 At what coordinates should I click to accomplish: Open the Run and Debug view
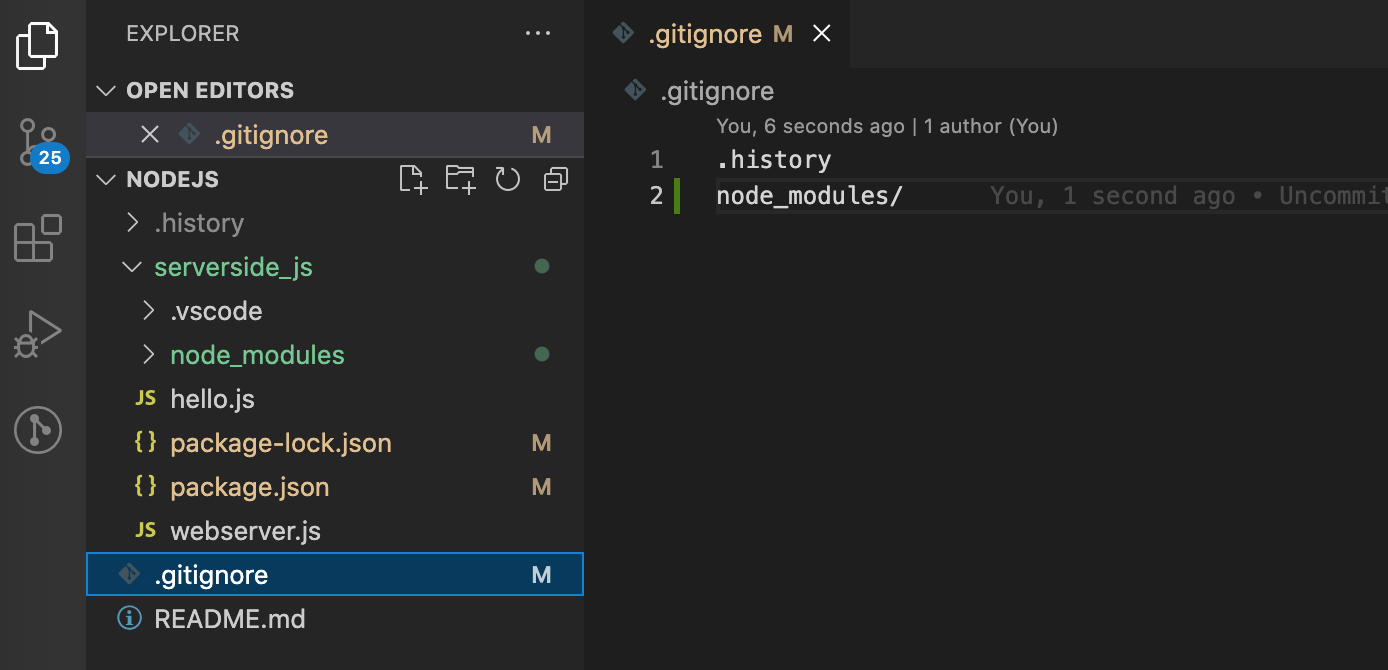click(x=38, y=334)
